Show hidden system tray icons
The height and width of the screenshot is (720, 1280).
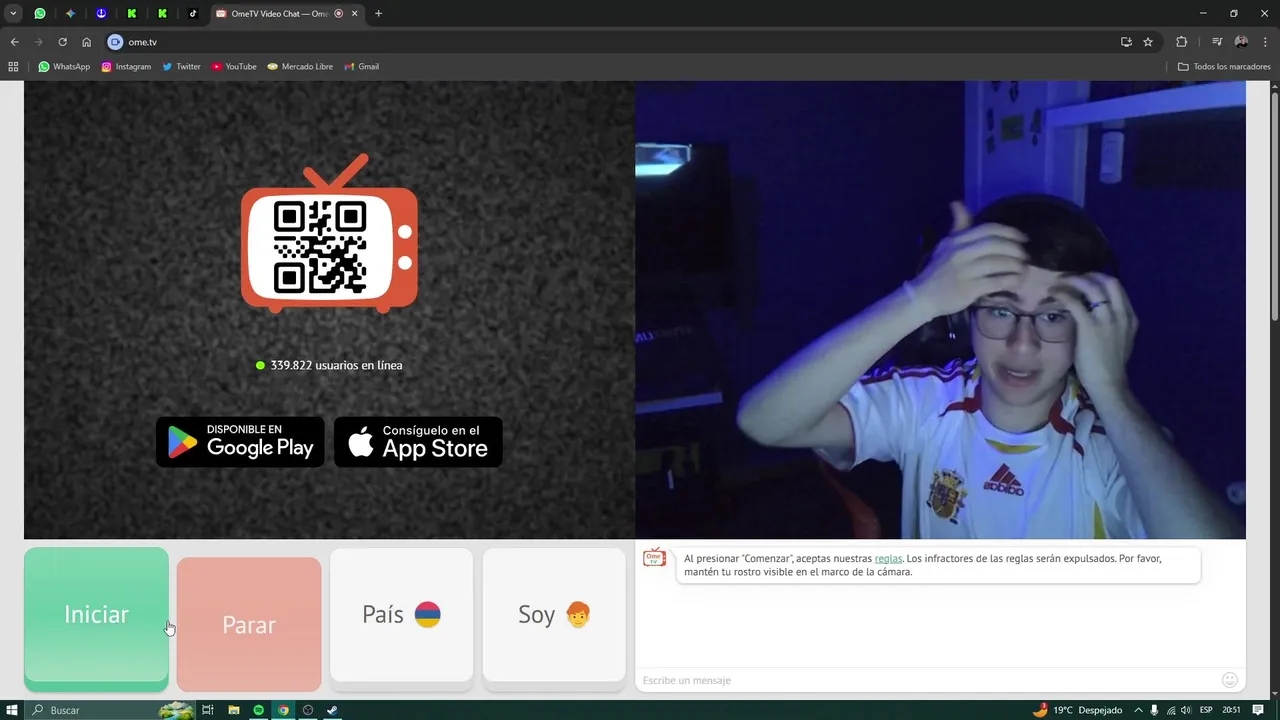point(1140,710)
